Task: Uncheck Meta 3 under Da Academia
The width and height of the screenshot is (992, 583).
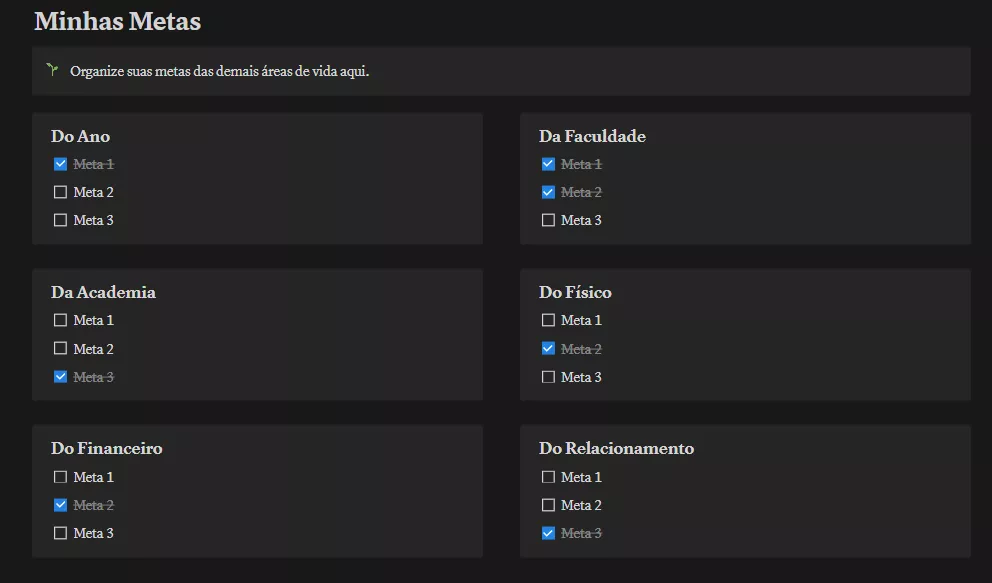Action: click(x=60, y=377)
